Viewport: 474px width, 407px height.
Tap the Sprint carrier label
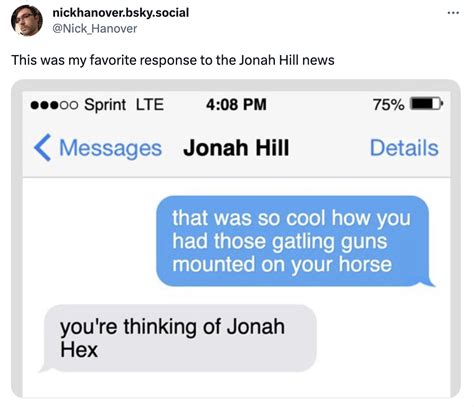coord(105,105)
